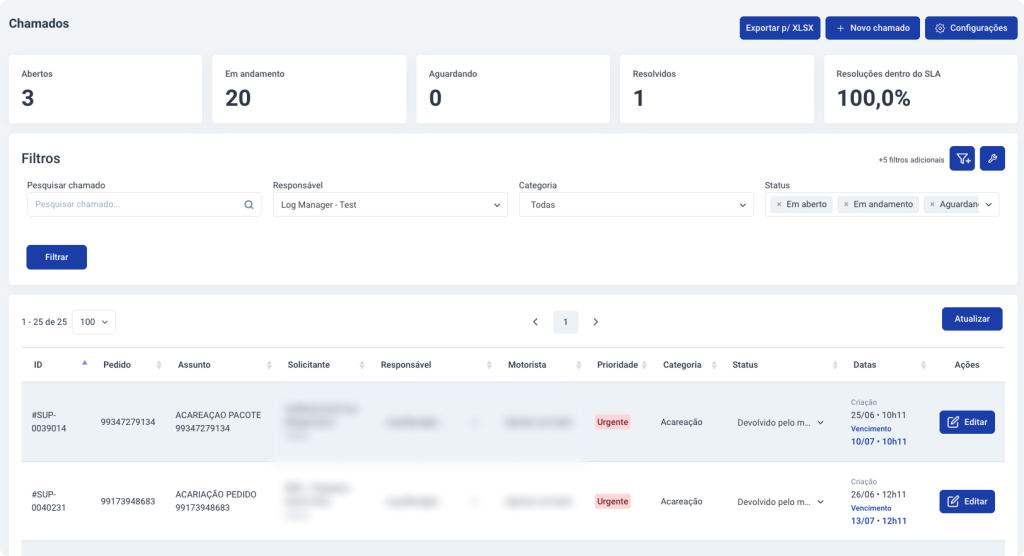Open the Responsável dropdown 'Log Manager - Test'
Viewport: 1024px width, 556px height.
click(x=390, y=204)
